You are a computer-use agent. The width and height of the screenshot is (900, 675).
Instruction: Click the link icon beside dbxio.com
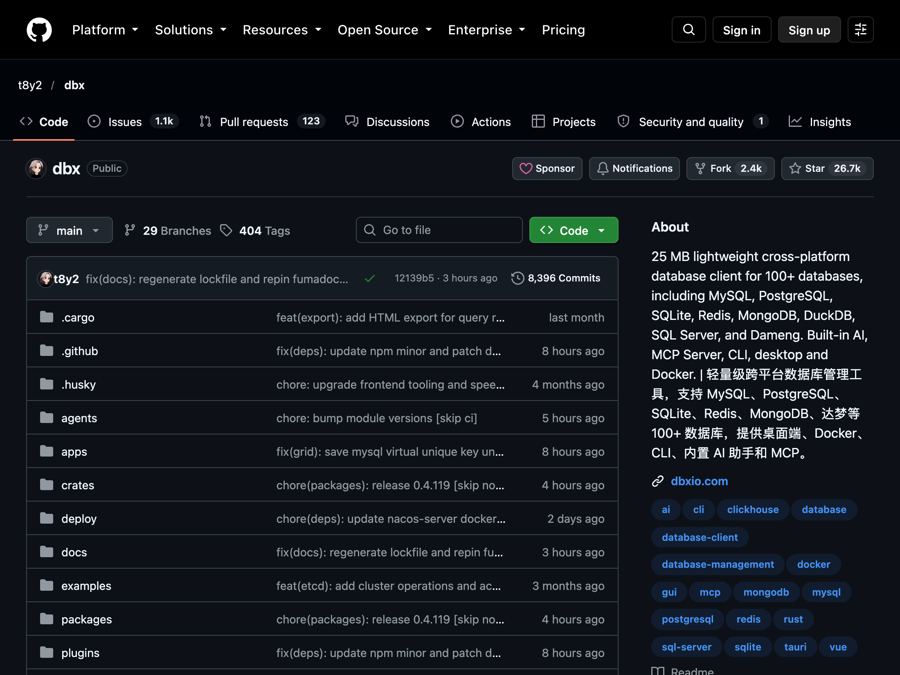pyautogui.click(x=658, y=481)
